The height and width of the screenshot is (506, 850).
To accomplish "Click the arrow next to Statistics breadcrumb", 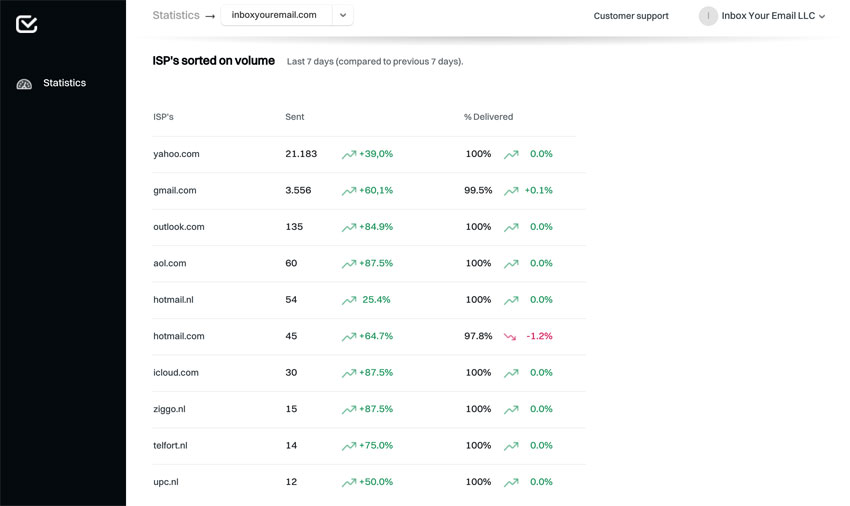I will tap(210, 16).
